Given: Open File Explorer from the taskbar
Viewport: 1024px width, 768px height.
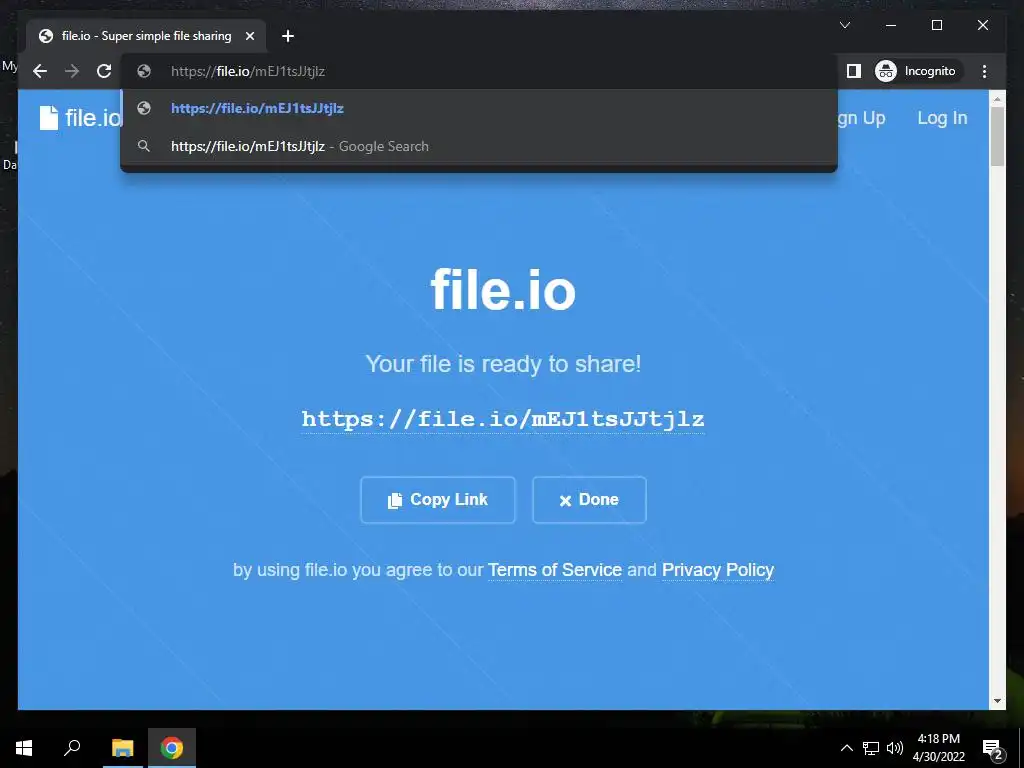Looking at the screenshot, I should [122, 748].
